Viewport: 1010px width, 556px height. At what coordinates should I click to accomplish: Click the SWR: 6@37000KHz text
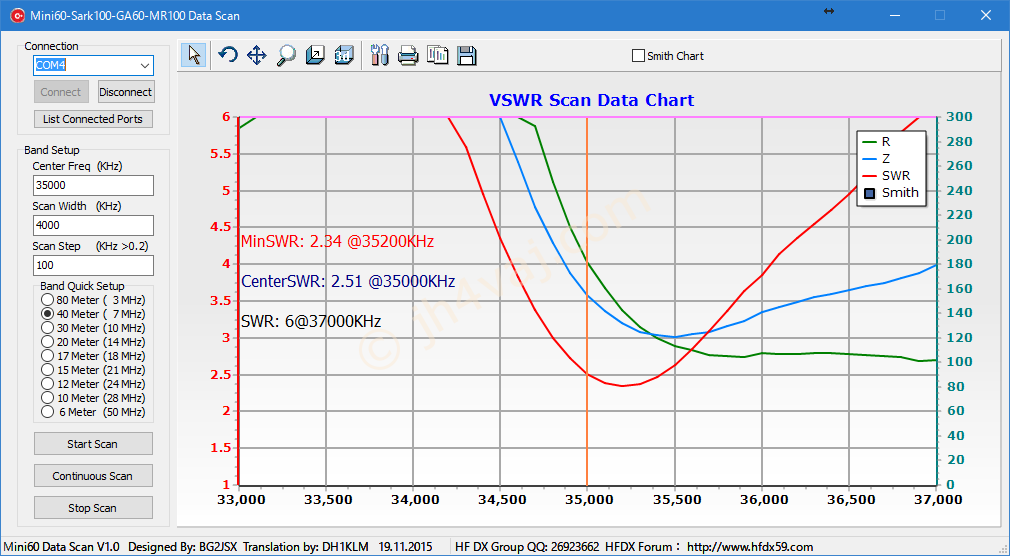click(x=311, y=321)
